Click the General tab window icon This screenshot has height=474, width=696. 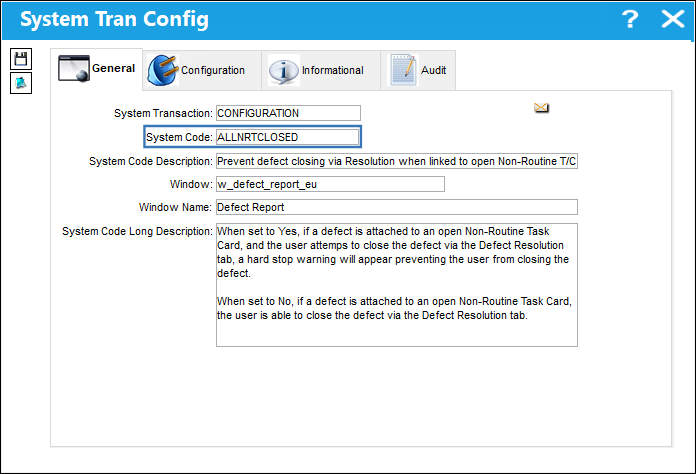(x=74, y=68)
